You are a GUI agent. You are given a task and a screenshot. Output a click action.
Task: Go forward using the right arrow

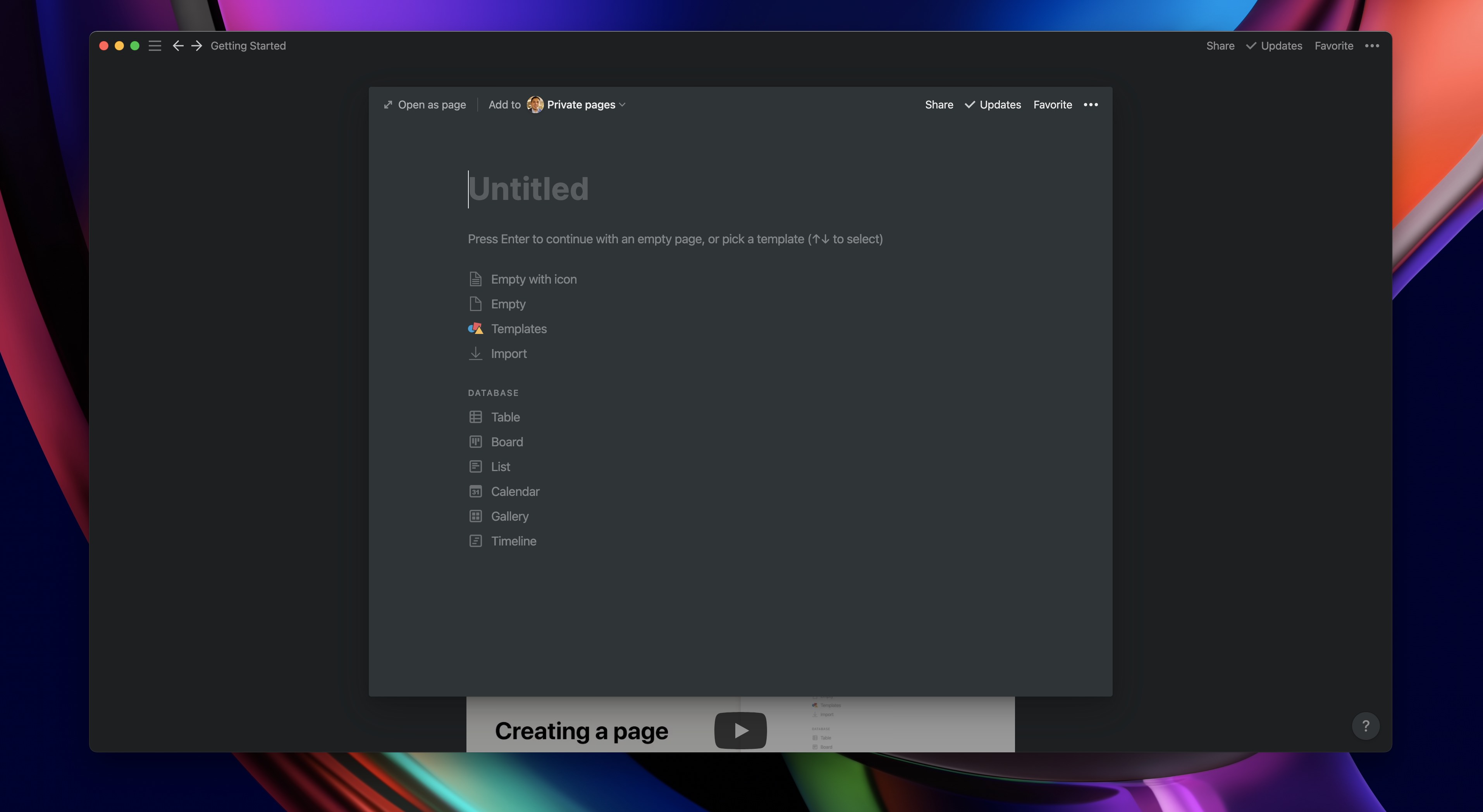(197, 46)
